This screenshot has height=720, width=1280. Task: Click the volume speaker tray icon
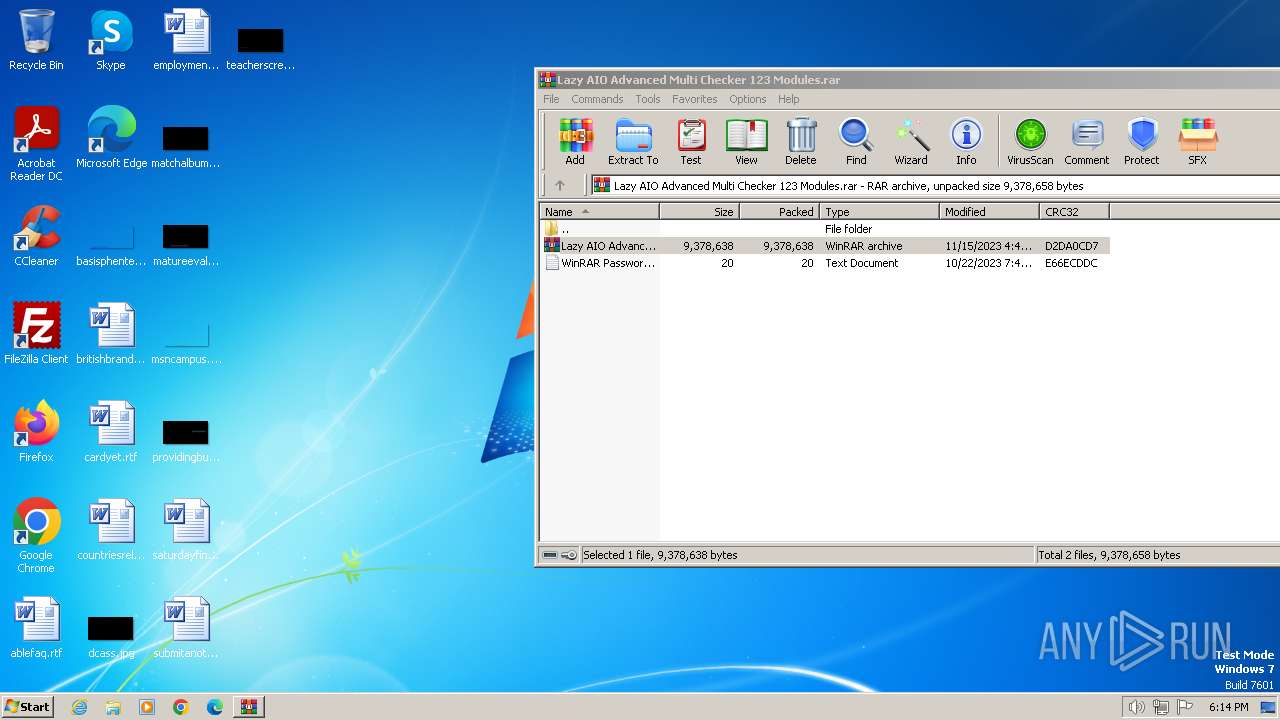(x=1136, y=707)
